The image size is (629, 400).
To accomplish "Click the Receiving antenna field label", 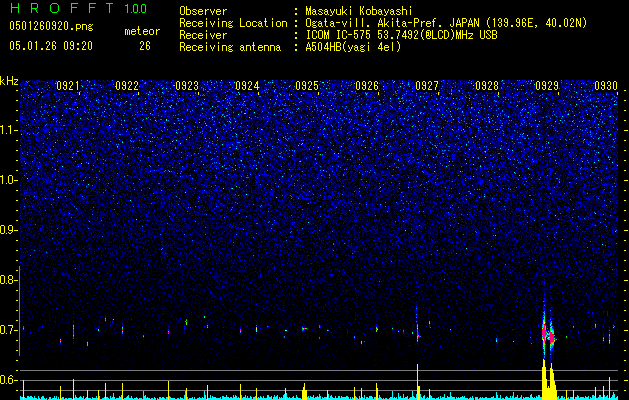I will click(x=230, y=47).
